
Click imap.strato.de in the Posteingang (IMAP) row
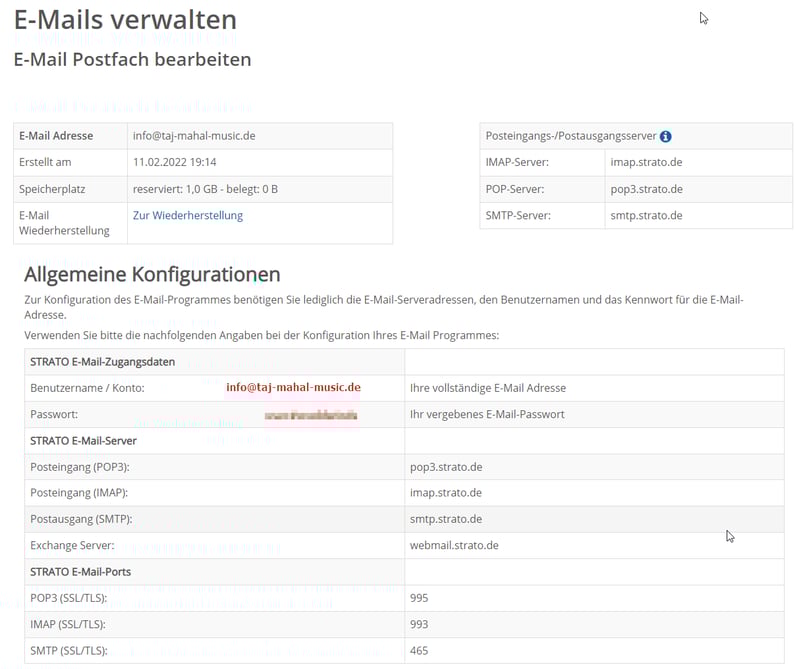pos(446,493)
